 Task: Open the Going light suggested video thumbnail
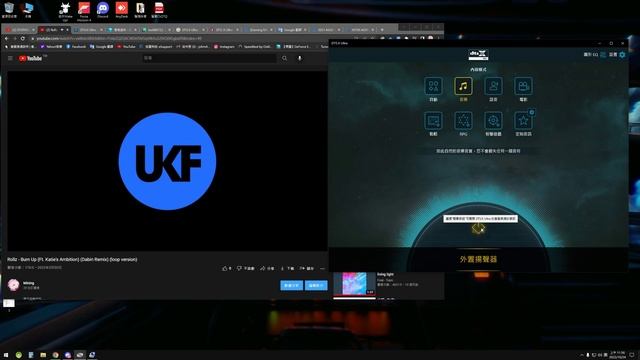point(354,284)
